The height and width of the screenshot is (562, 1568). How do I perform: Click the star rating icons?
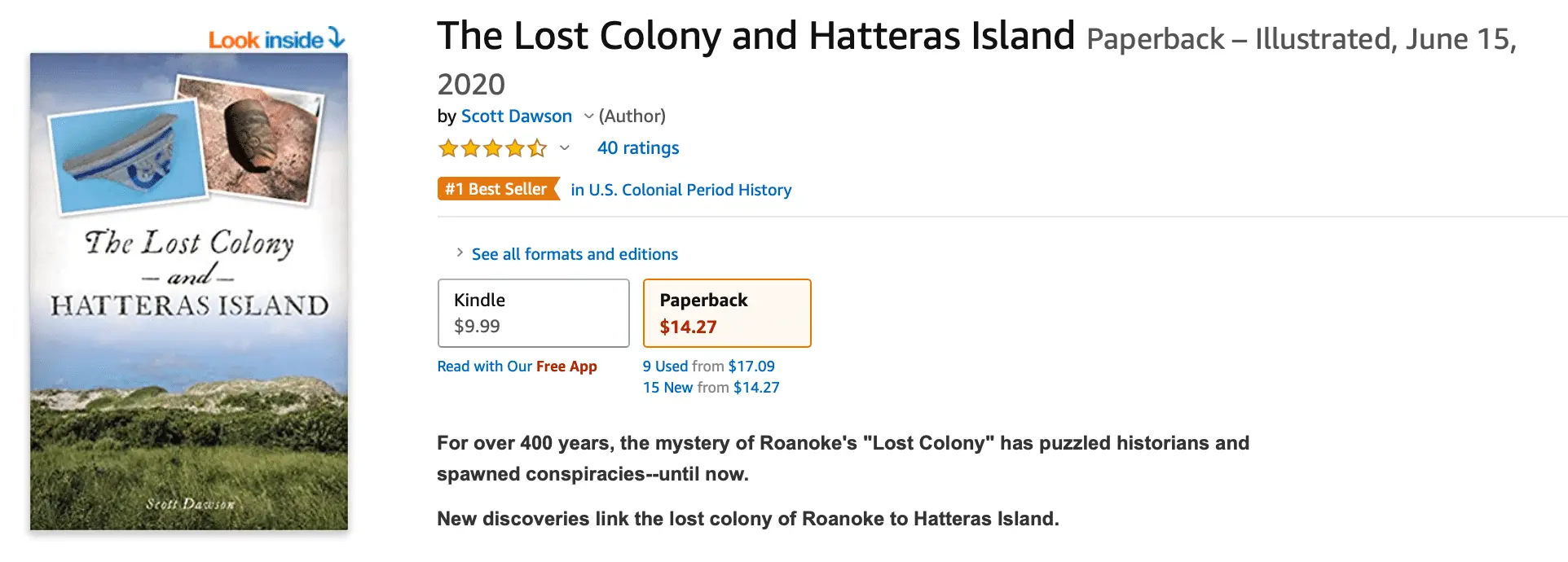pos(492,148)
